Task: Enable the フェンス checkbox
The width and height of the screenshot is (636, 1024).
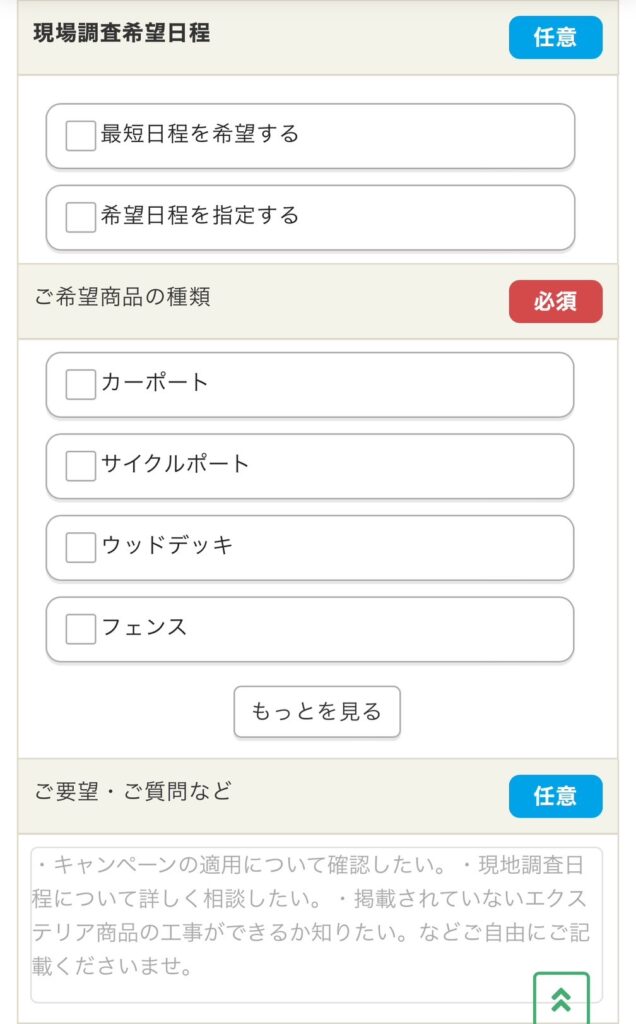Action: click(78, 629)
